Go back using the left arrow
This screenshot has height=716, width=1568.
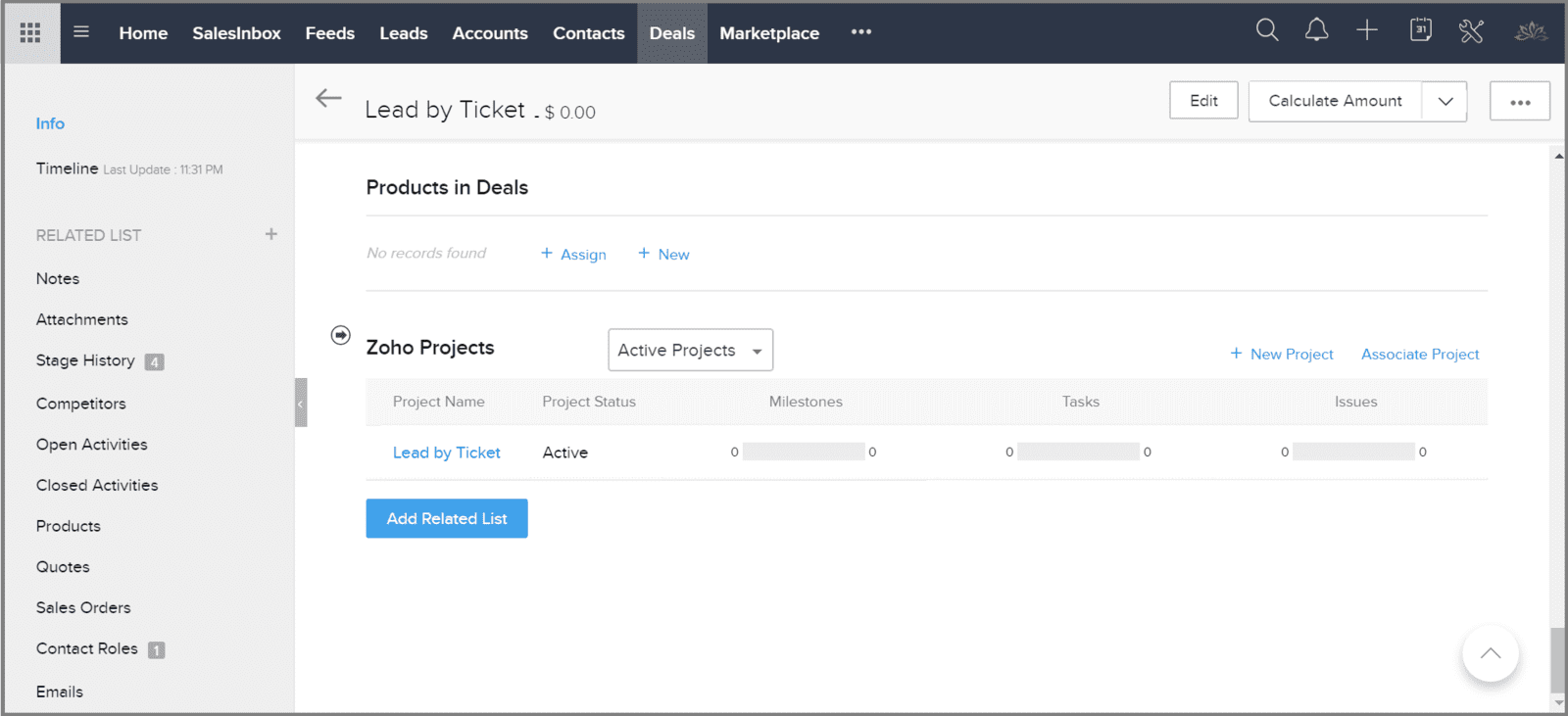pyautogui.click(x=328, y=98)
